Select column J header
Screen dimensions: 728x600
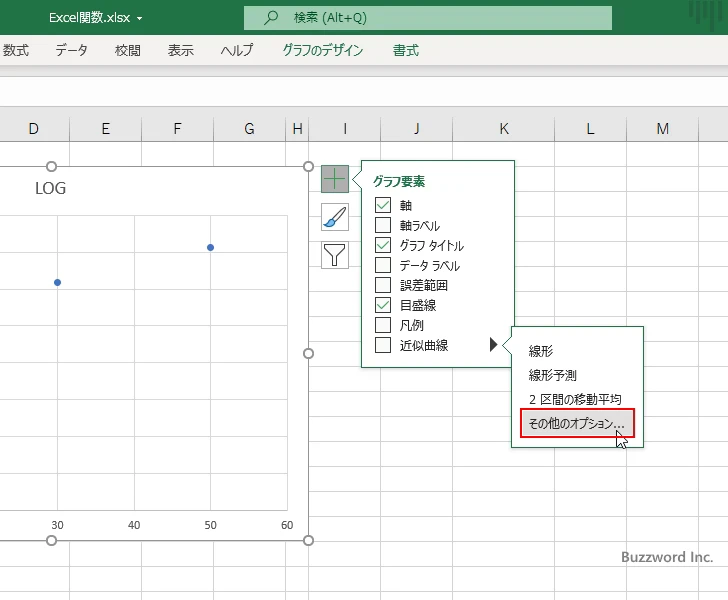click(x=416, y=129)
